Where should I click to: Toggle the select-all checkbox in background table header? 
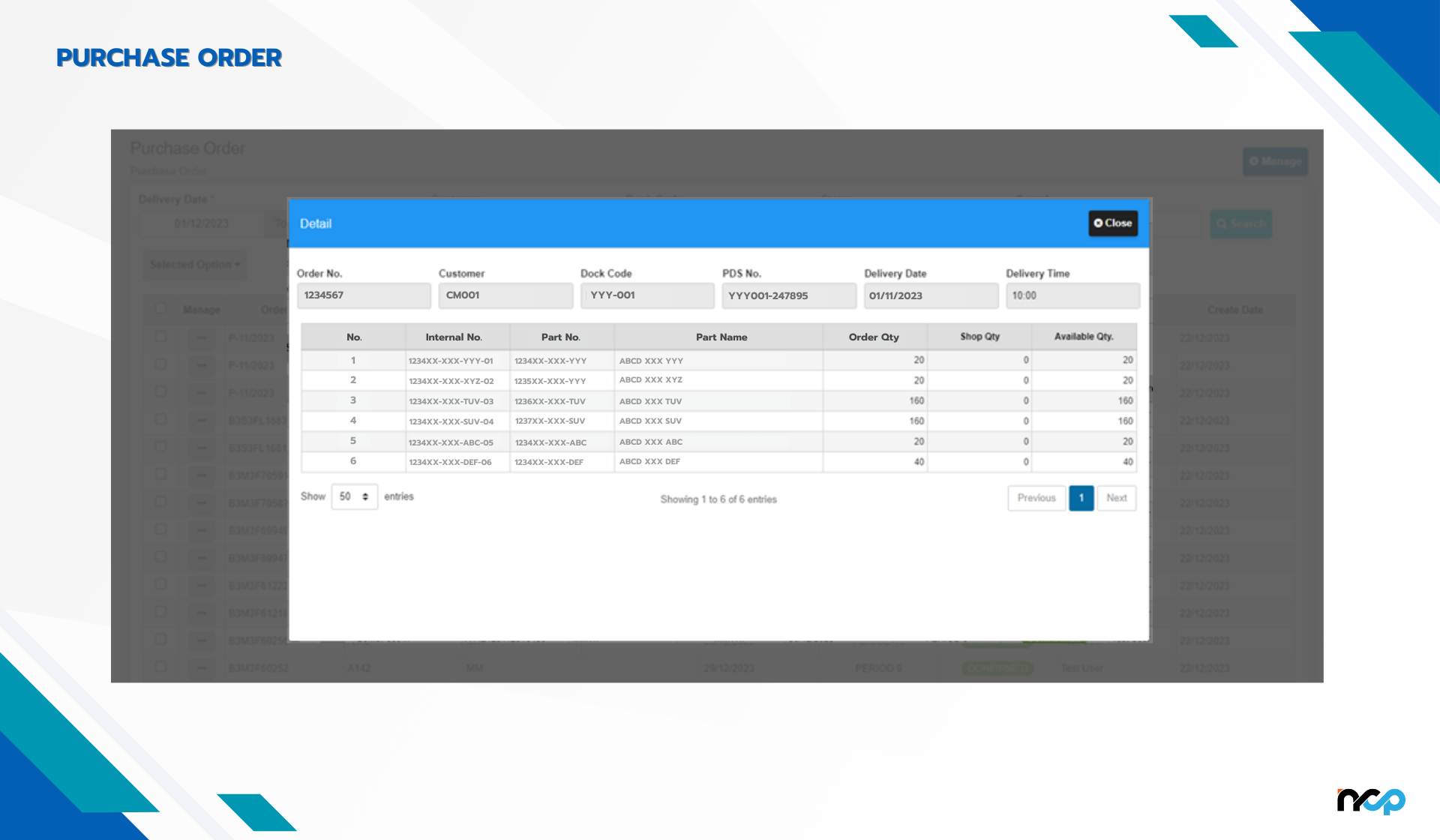pos(160,308)
